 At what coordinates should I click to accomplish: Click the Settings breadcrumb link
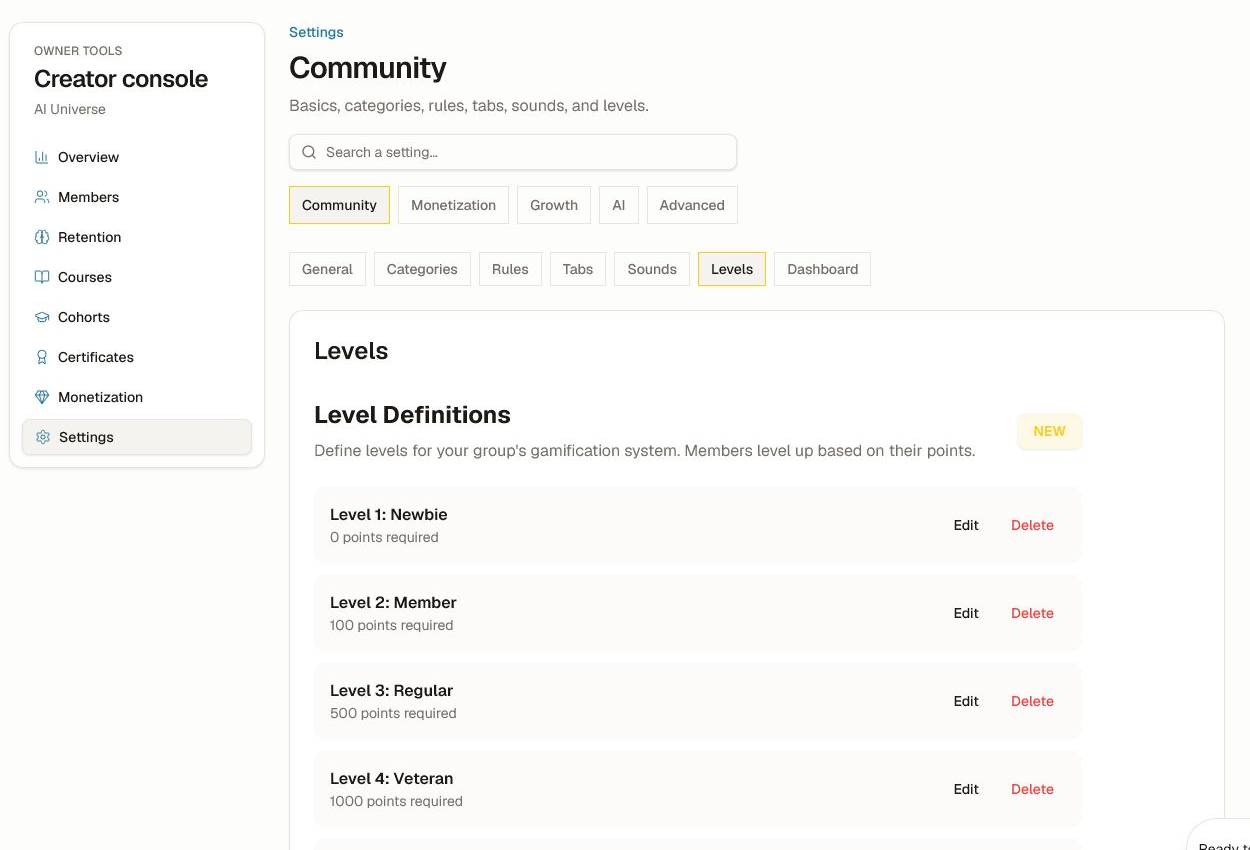[316, 32]
